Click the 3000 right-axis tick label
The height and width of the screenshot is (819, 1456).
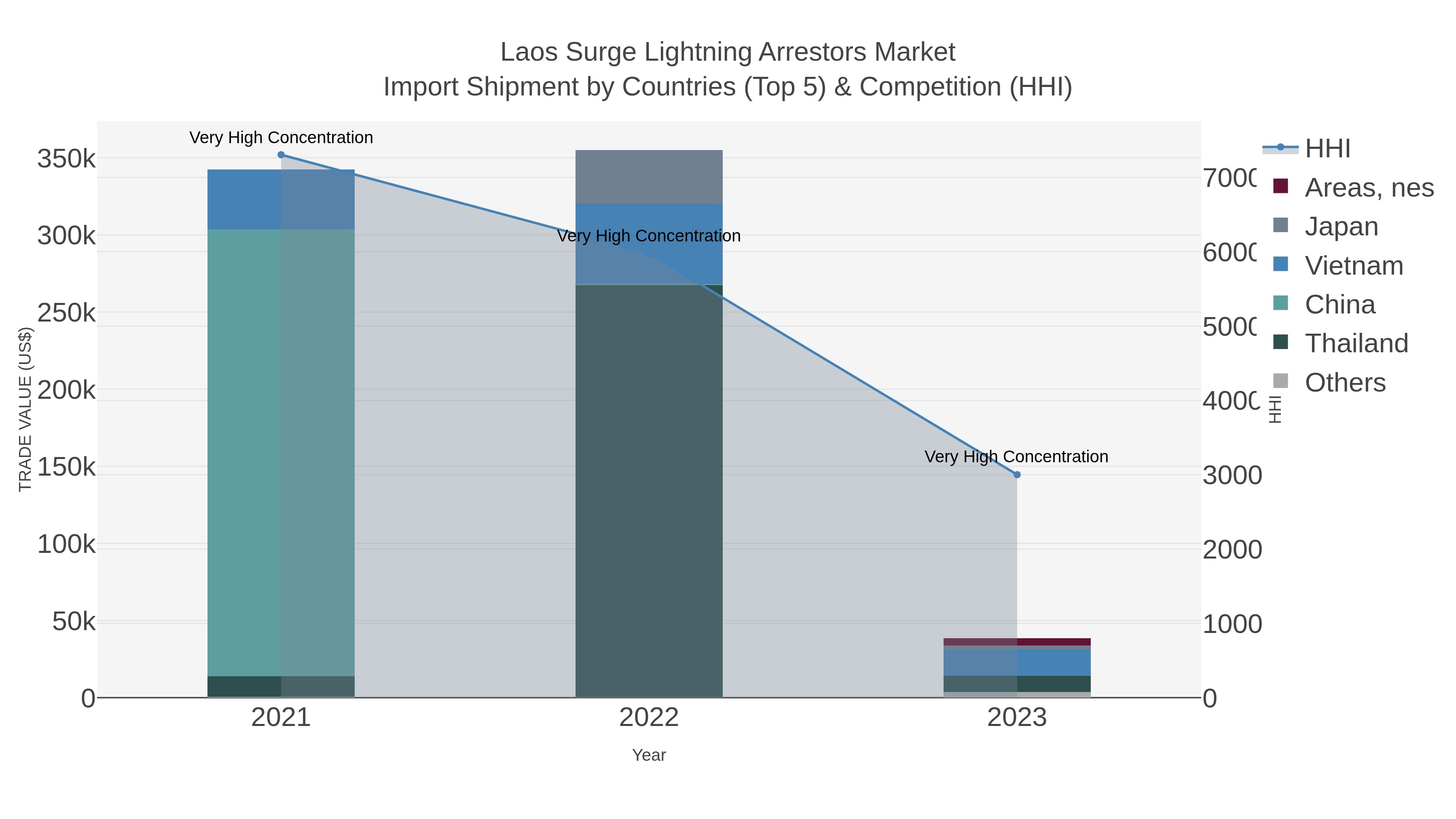[x=1232, y=475]
